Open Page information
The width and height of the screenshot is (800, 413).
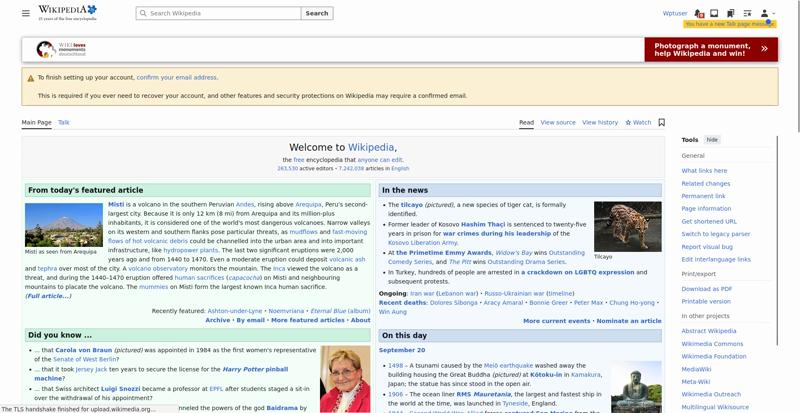point(706,209)
